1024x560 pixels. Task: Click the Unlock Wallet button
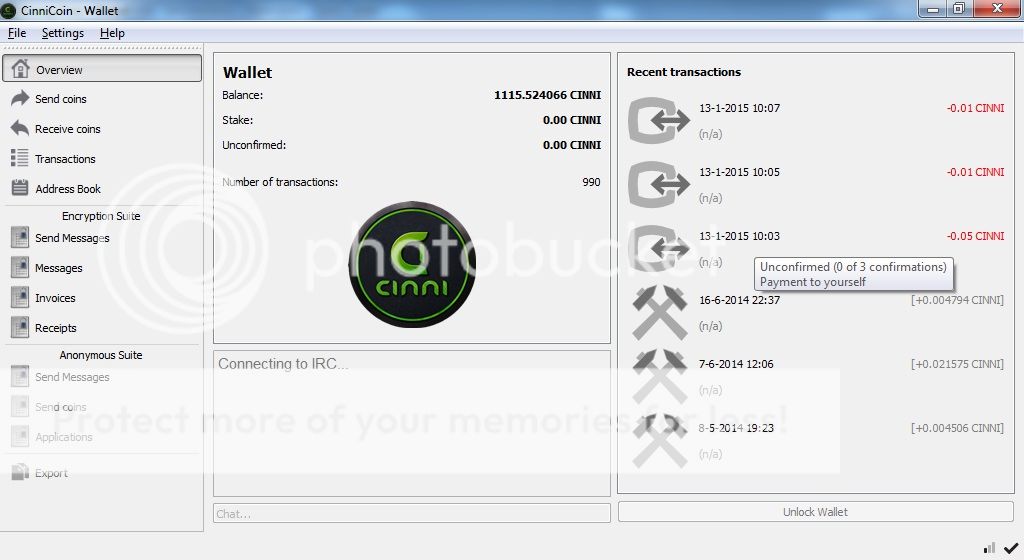point(816,512)
